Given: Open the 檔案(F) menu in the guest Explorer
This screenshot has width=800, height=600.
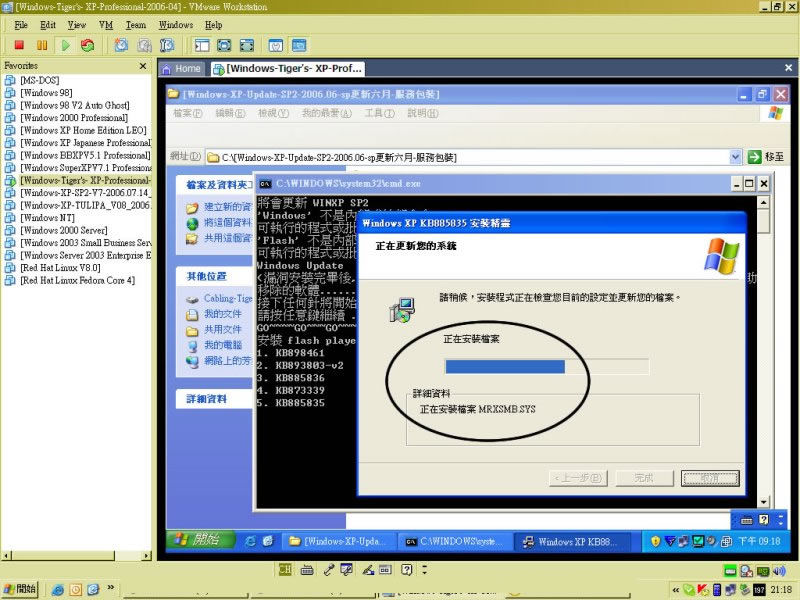Looking at the screenshot, I should pos(188,113).
